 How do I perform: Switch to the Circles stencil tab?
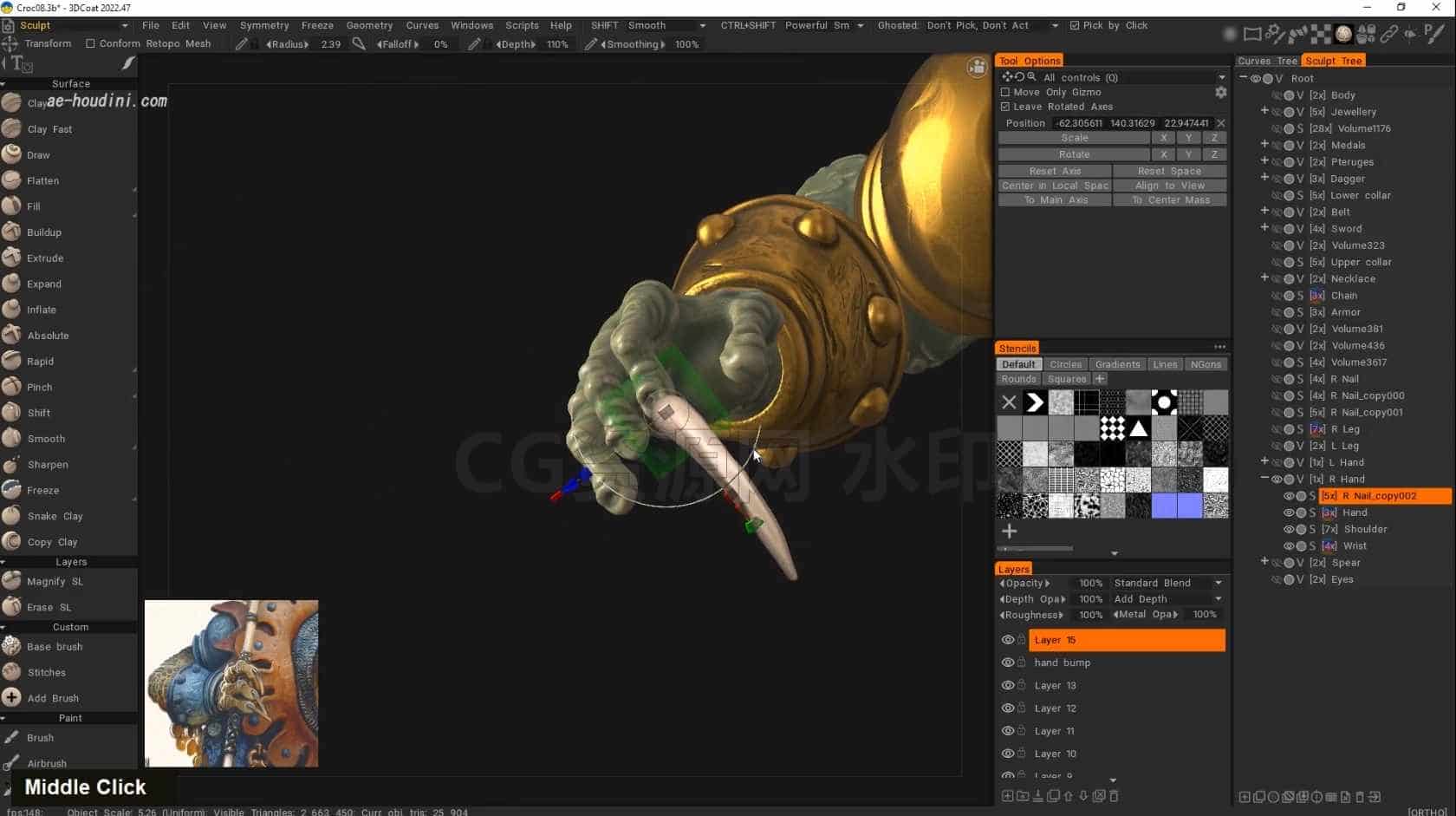click(x=1065, y=364)
